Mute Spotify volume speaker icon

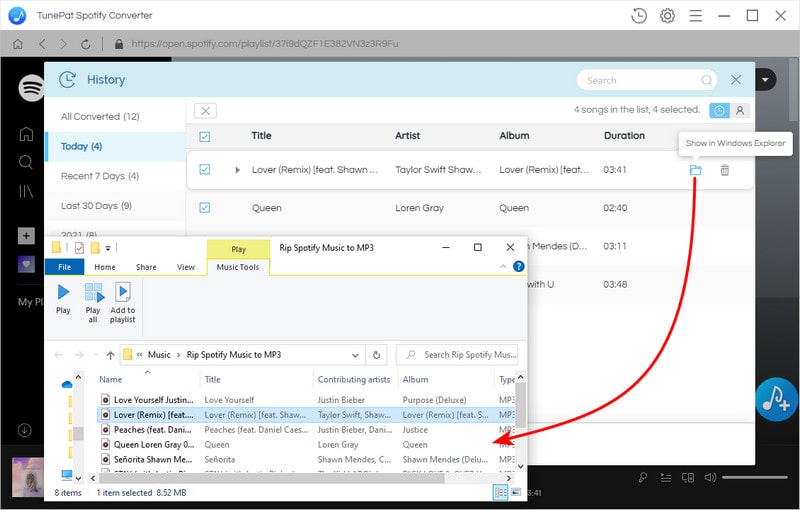click(710, 477)
